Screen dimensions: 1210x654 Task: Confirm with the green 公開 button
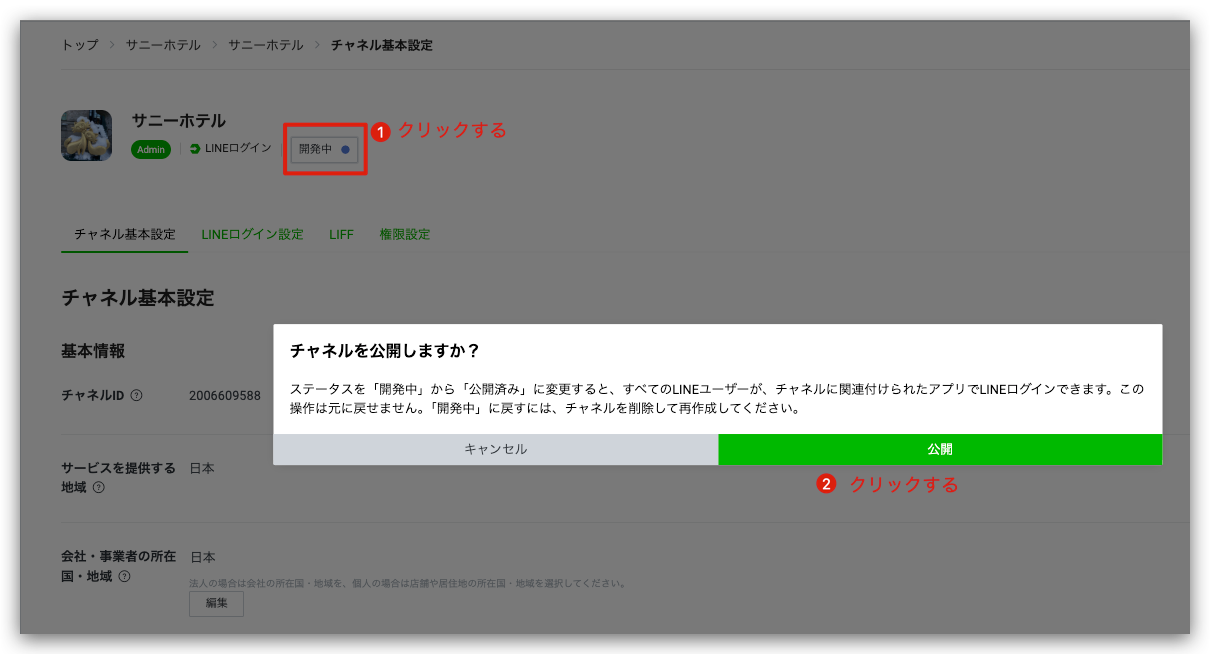click(x=940, y=449)
